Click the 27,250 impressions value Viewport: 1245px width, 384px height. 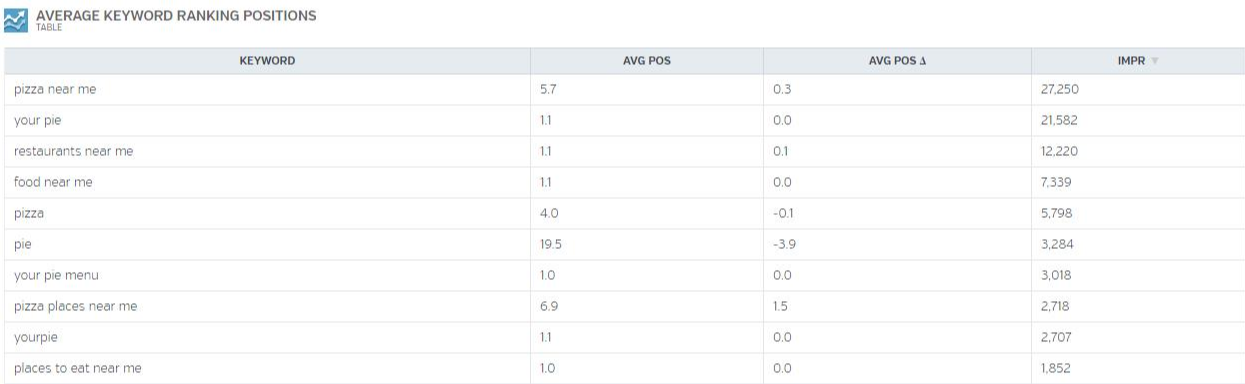1060,89
